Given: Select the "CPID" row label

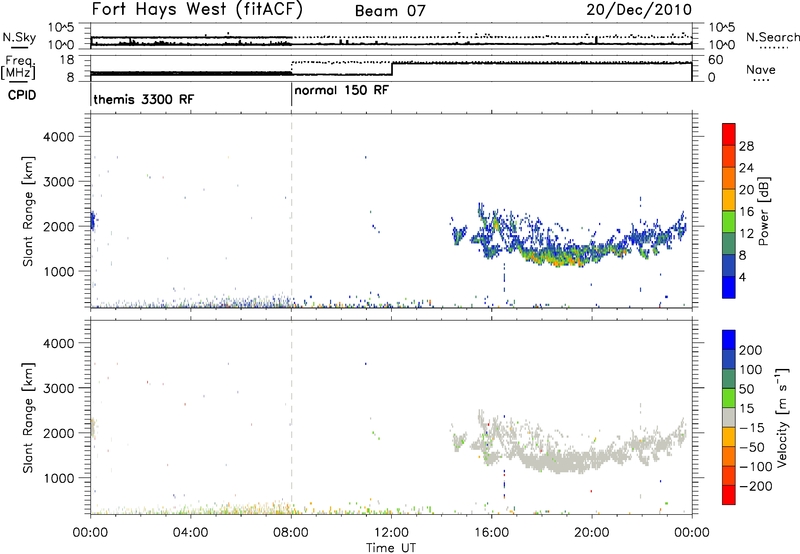Looking at the screenshot, I should coord(22,95).
